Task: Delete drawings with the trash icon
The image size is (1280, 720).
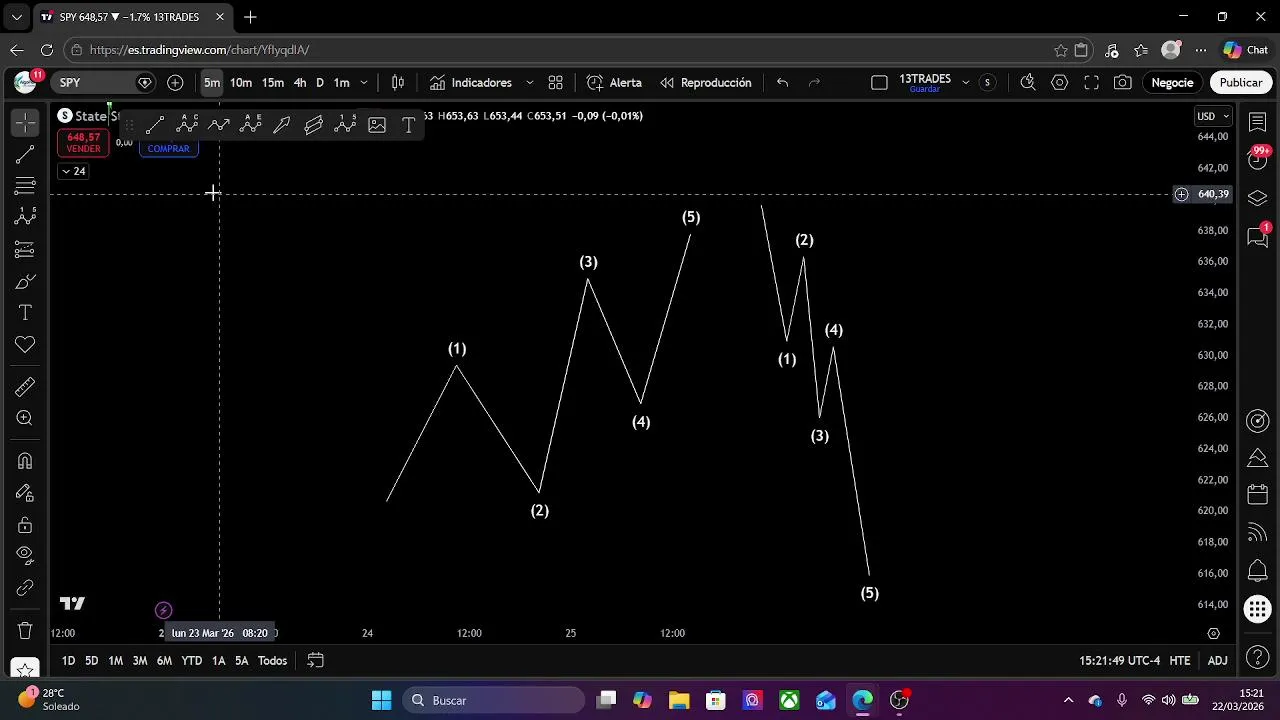Action: tap(25, 630)
